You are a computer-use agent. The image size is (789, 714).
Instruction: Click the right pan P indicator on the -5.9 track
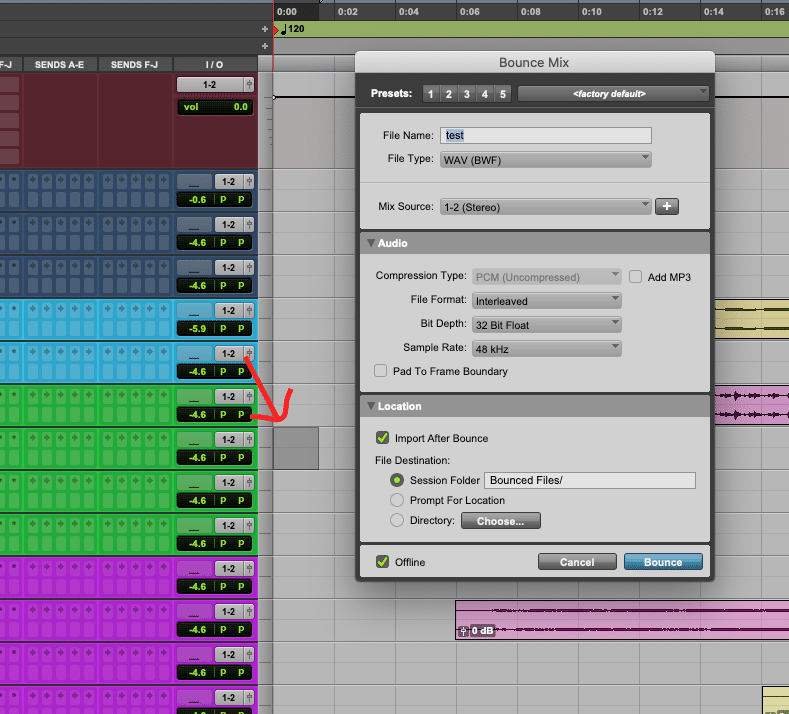pyautogui.click(x=241, y=329)
